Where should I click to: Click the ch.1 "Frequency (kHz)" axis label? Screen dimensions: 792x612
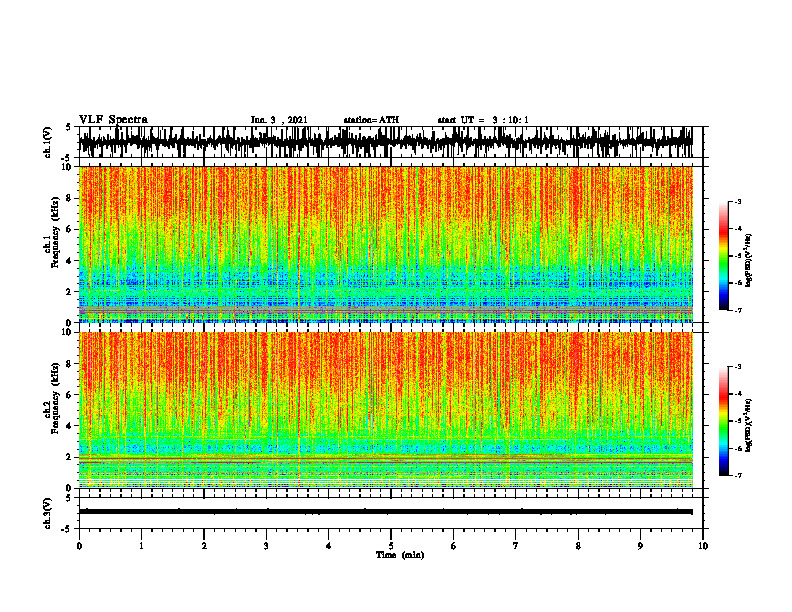[55, 232]
